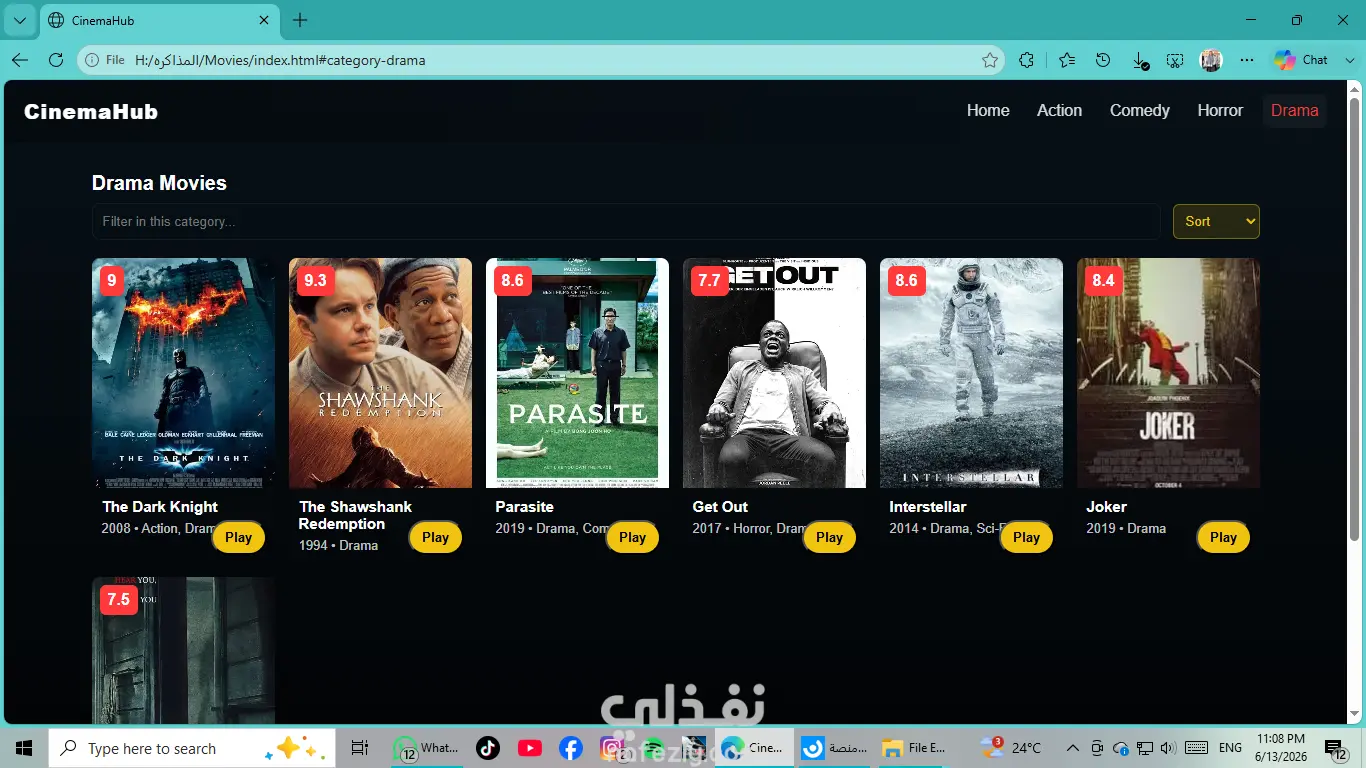Open the Joker poster
This screenshot has width=1366, height=768.
click(x=1168, y=373)
